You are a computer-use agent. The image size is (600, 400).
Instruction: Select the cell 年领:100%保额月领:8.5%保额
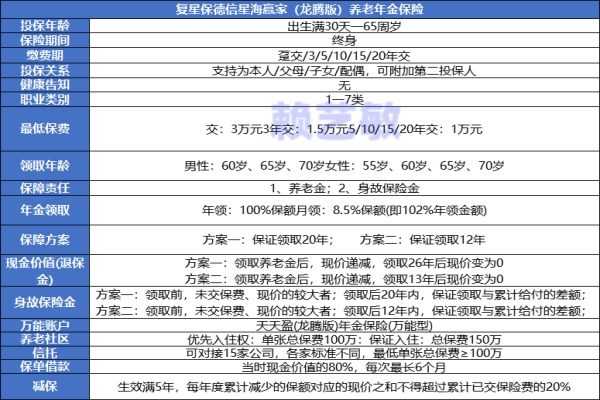[x=344, y=210]
